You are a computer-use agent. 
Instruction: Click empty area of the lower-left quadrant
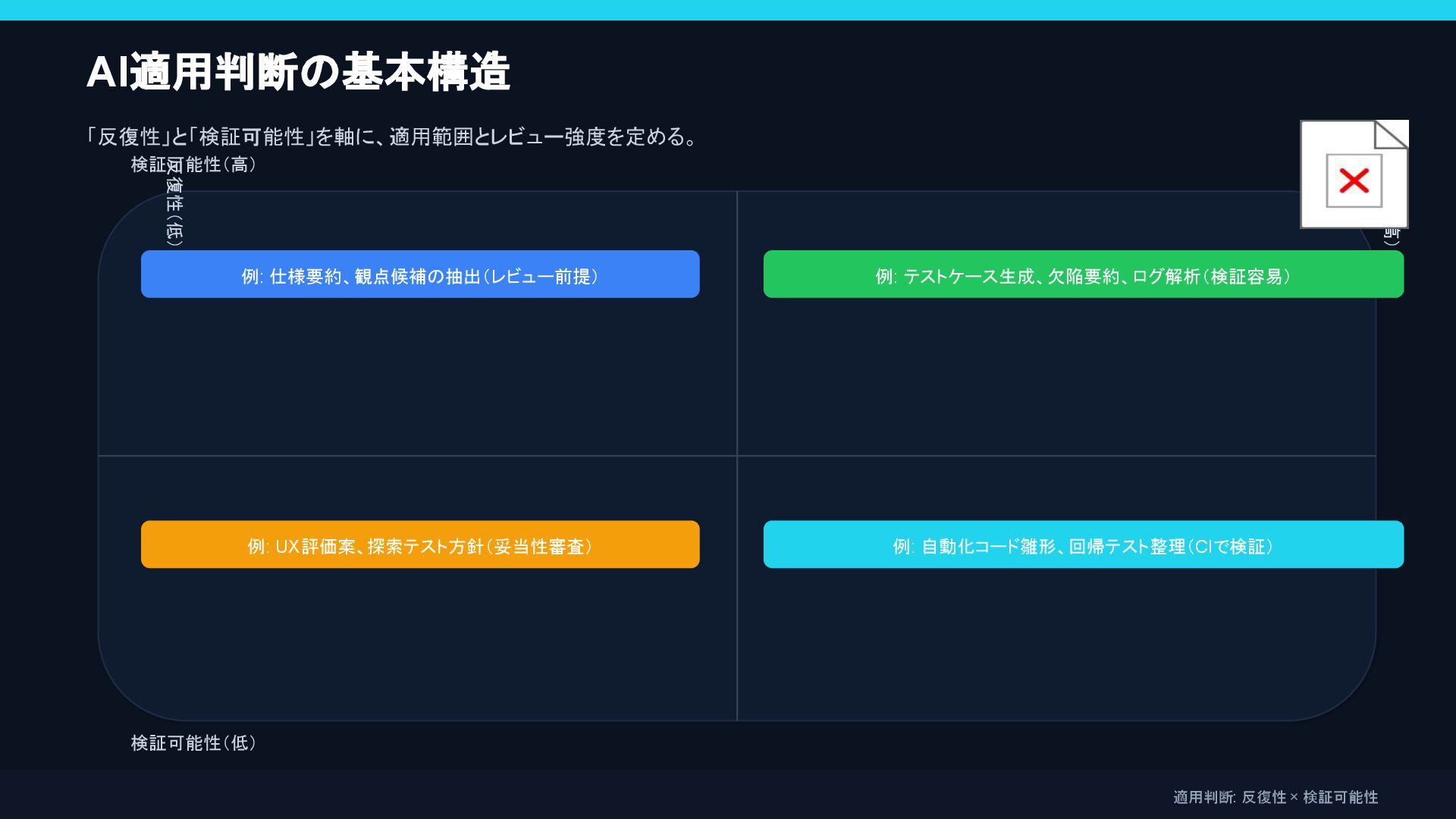tap(417, 645)
